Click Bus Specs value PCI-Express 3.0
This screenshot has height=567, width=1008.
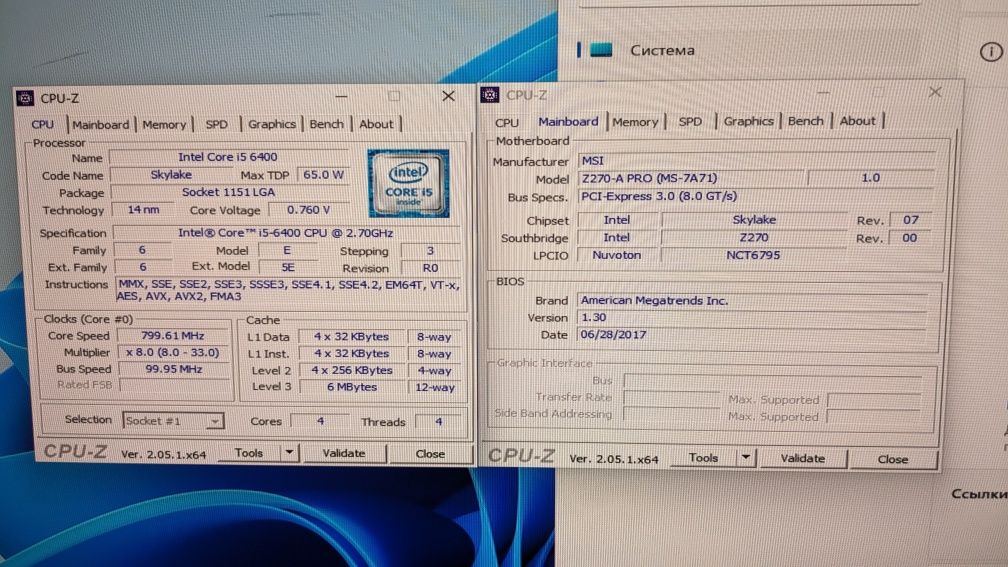(756, 196)
